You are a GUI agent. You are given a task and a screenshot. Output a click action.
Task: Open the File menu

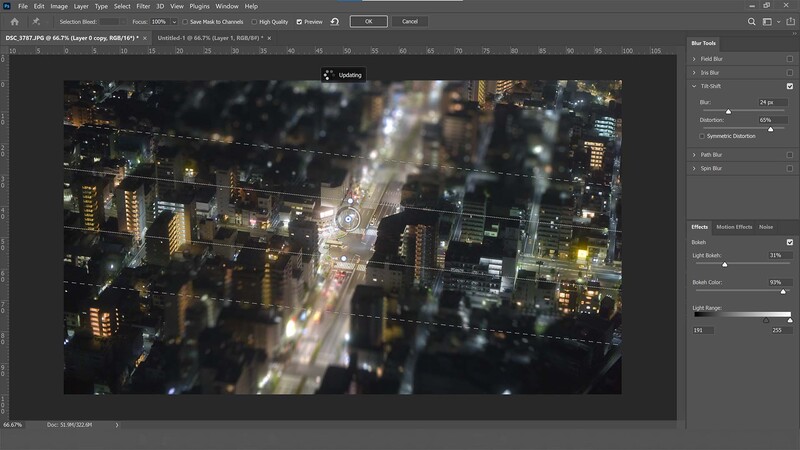click(x=23, y=6)
